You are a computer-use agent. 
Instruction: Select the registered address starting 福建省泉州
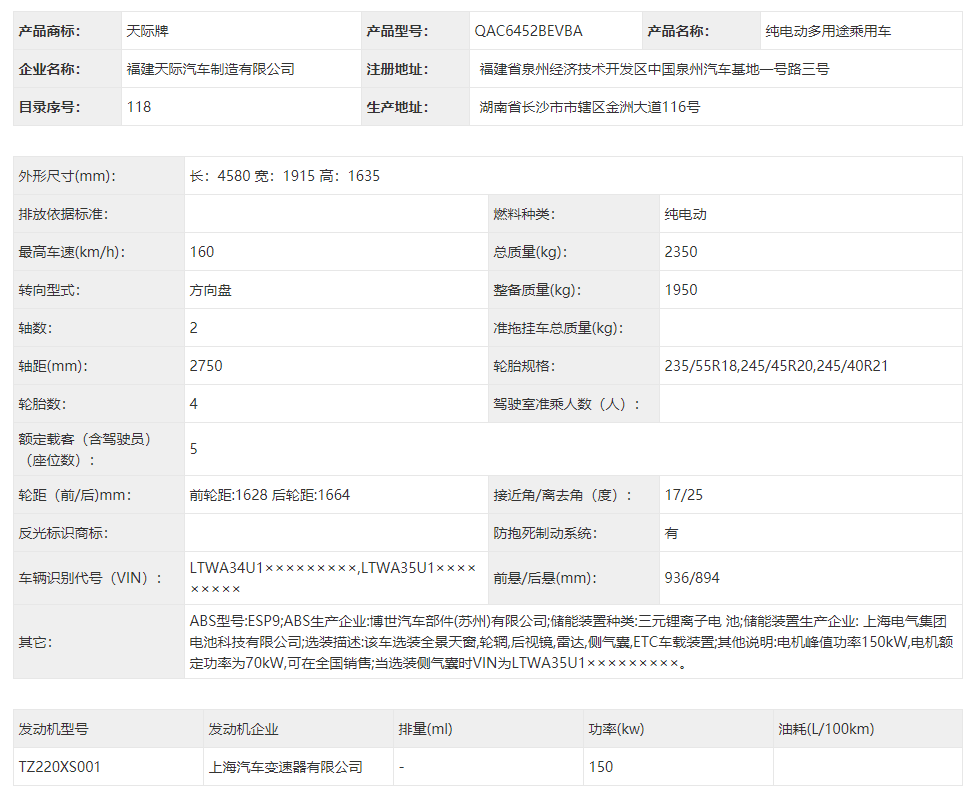654,69
